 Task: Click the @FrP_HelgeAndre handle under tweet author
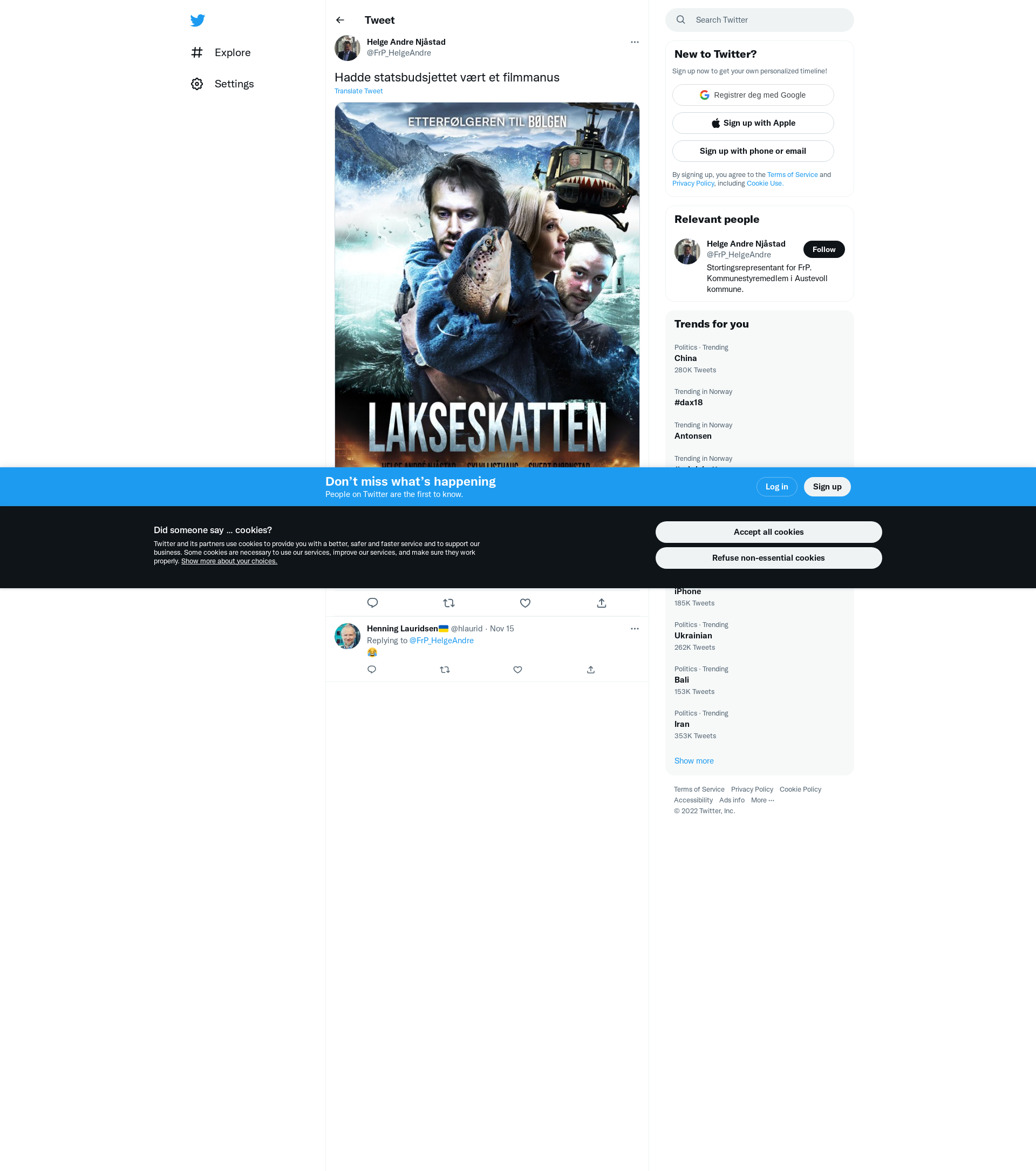point(399,53)
